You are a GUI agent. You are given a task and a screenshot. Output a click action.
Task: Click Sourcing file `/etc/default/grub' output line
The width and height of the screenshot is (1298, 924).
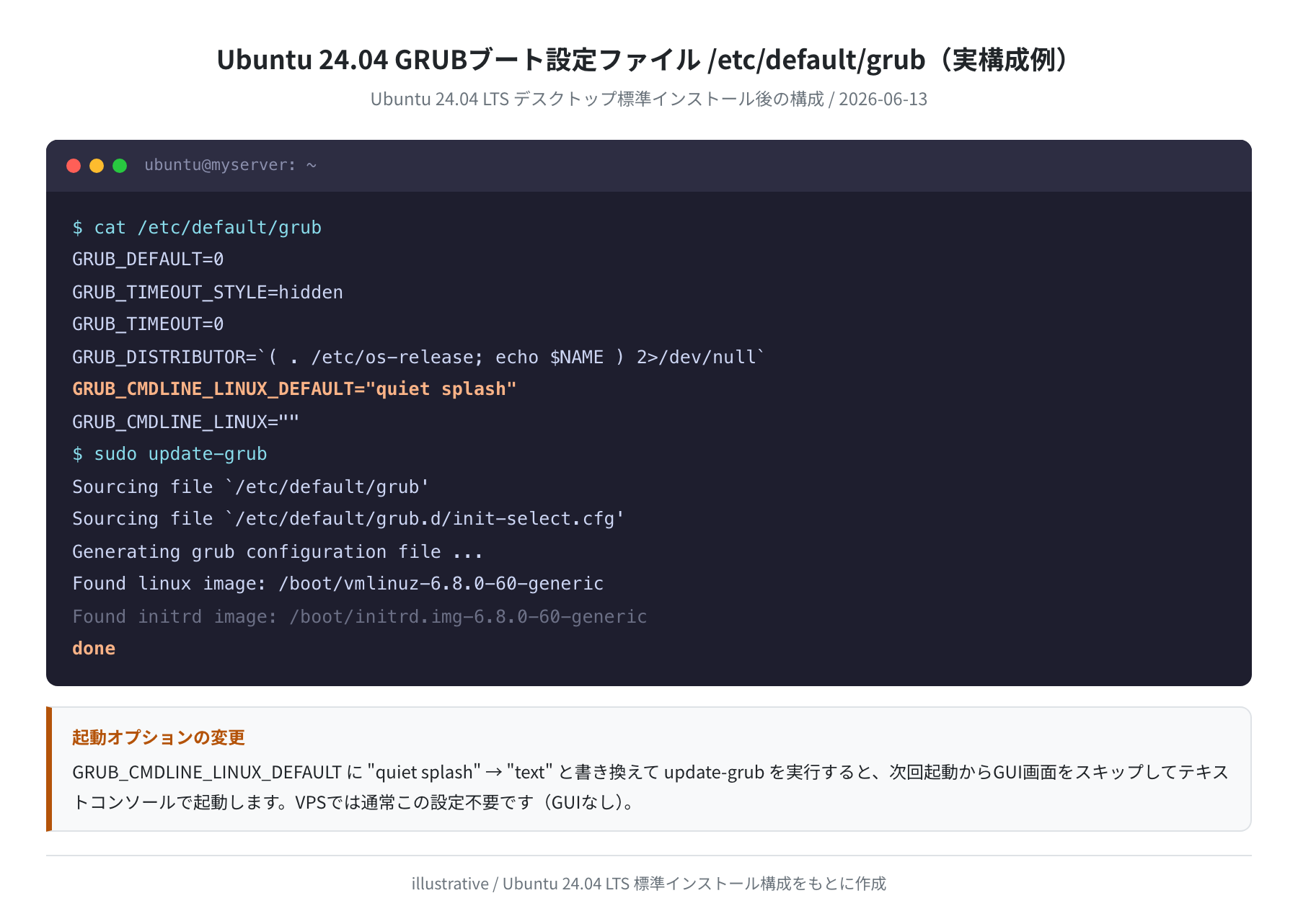251,487
